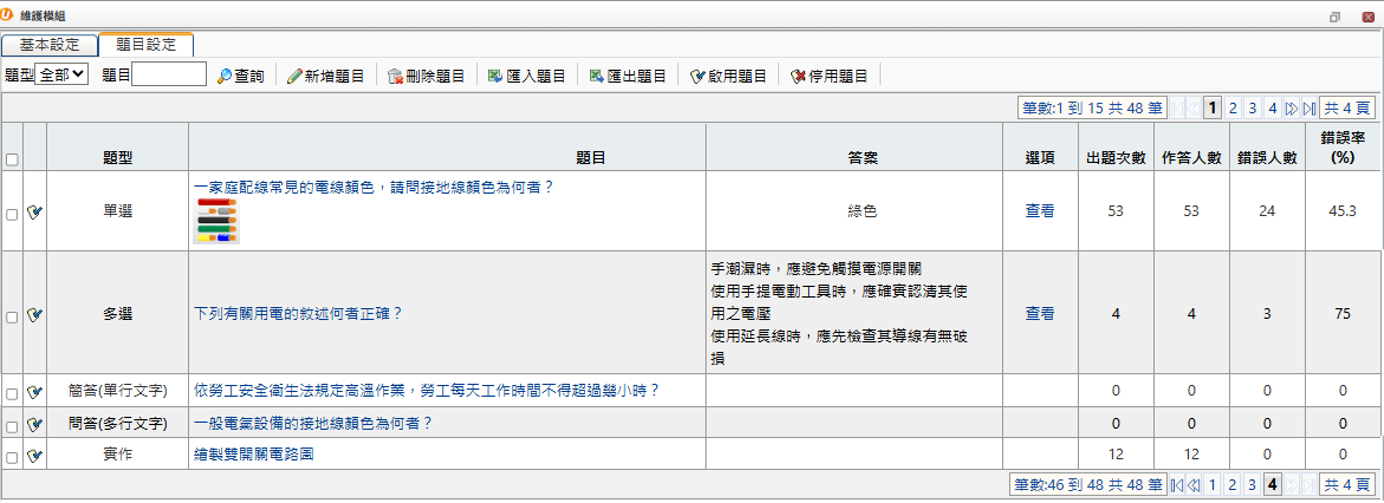Click 停用題目 disable toolbar button
The image size is (1384, 503).
828,76
